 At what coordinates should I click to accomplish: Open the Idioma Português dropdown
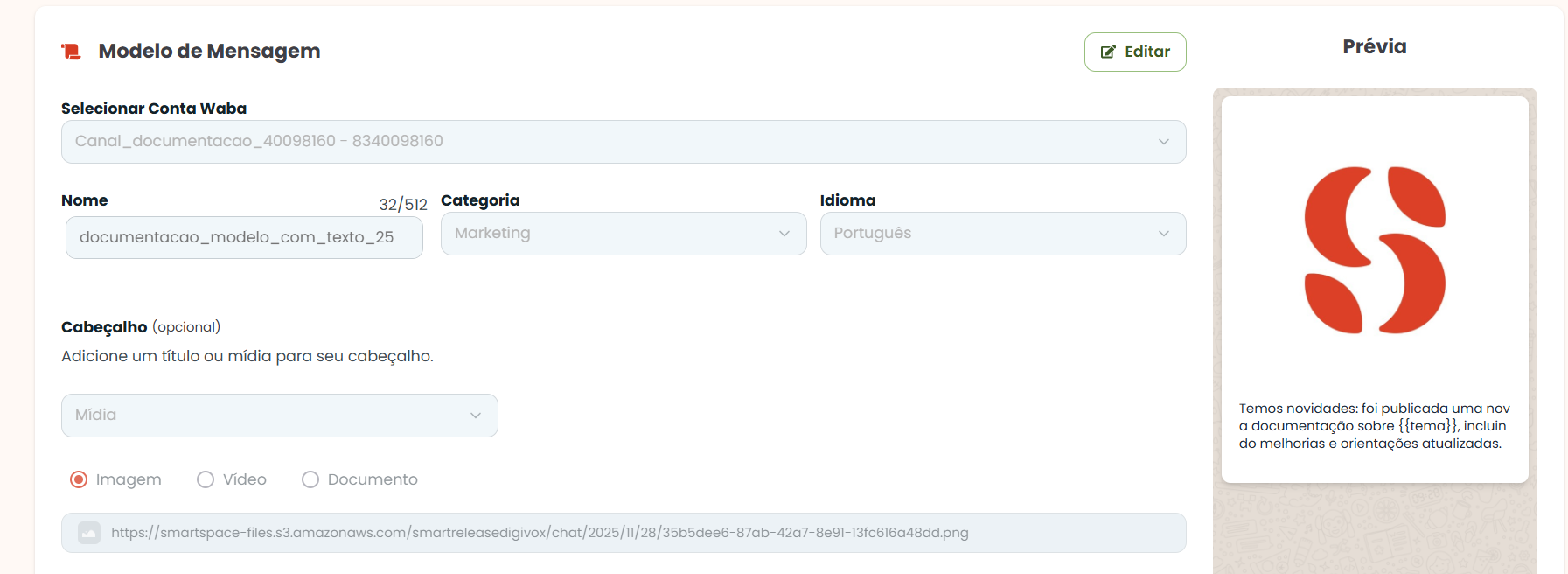1003,234
